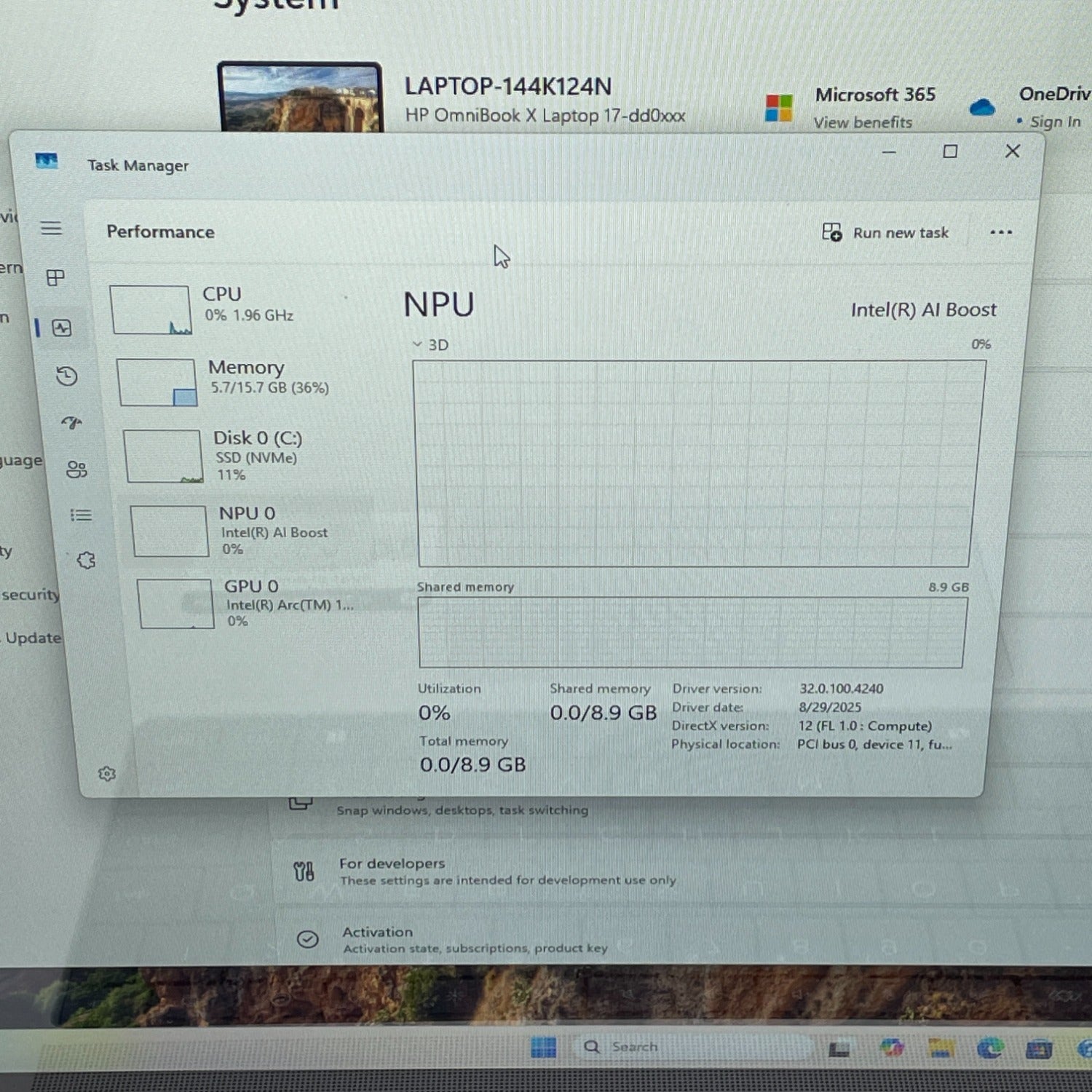Open the Startup apps page icon
Image resolution: width=1092 pixels, height=1092 pixels.
[x=71, y=422]
